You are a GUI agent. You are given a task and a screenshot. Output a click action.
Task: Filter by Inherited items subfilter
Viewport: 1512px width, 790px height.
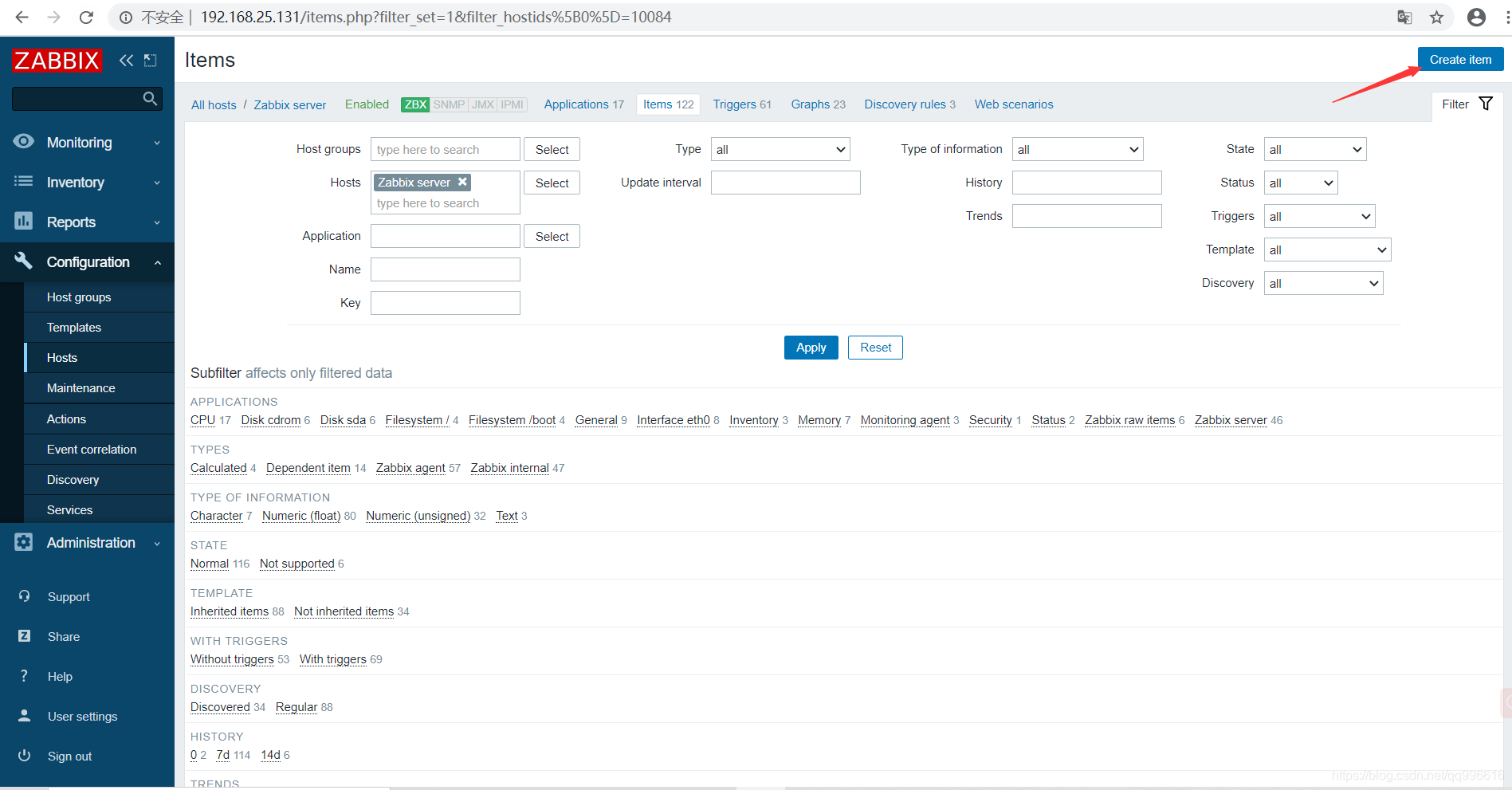tap(230, 611)
